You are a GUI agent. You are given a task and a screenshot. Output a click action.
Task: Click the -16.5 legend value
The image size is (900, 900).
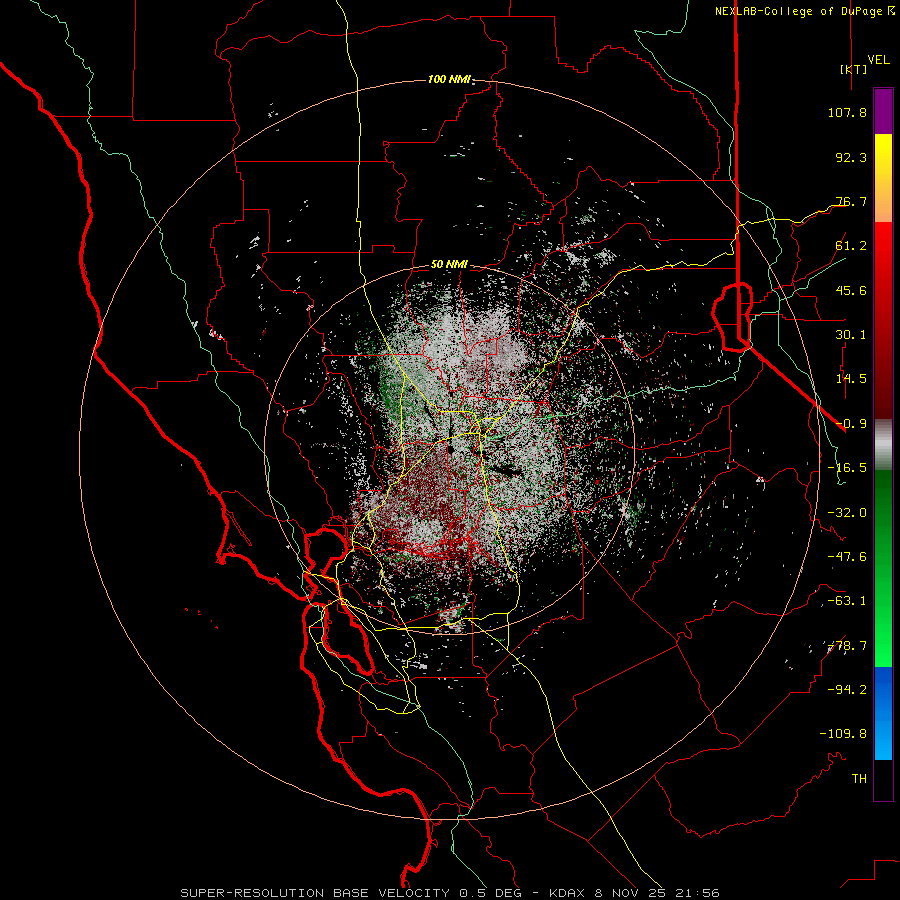(847, 468)
